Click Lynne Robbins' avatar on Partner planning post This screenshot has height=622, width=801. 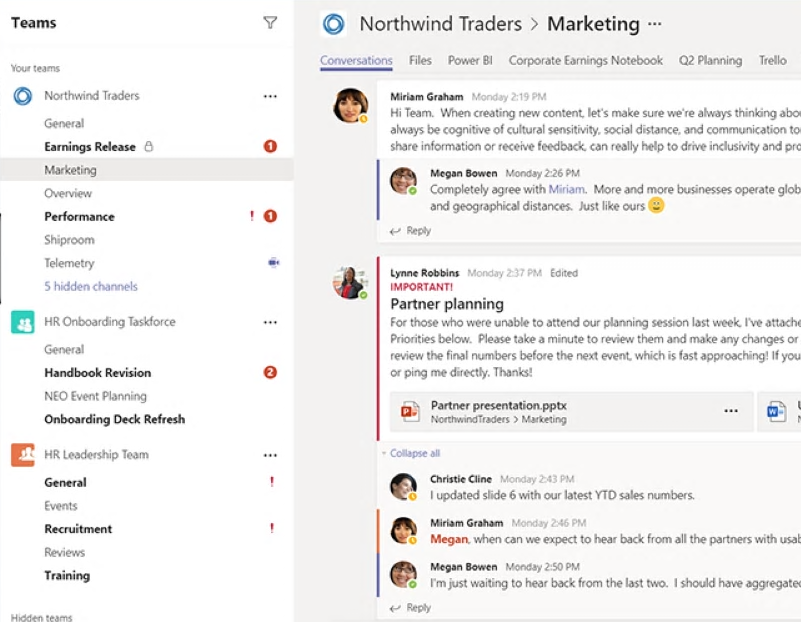(x=350, y=282)
